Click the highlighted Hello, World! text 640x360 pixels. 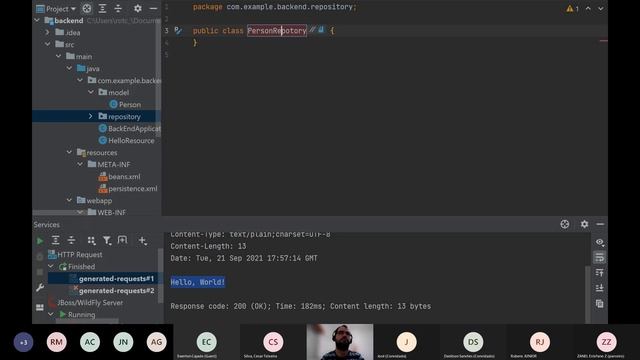[198, 282]
